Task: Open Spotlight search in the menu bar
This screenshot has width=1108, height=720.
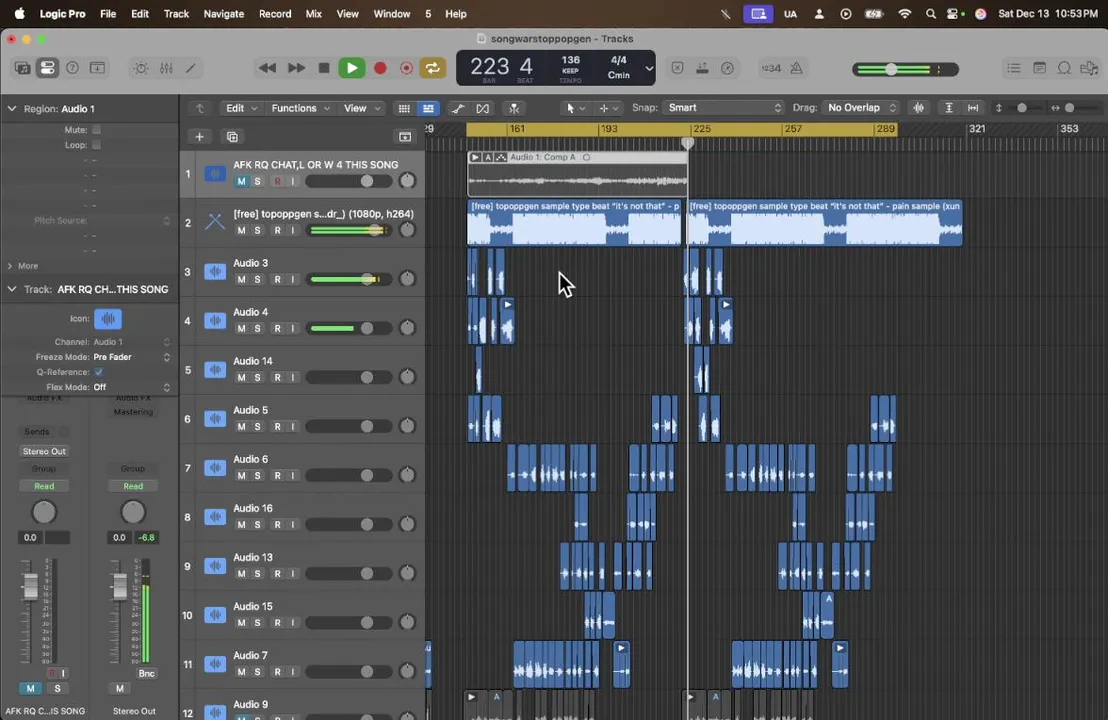Action: point(931,13)
